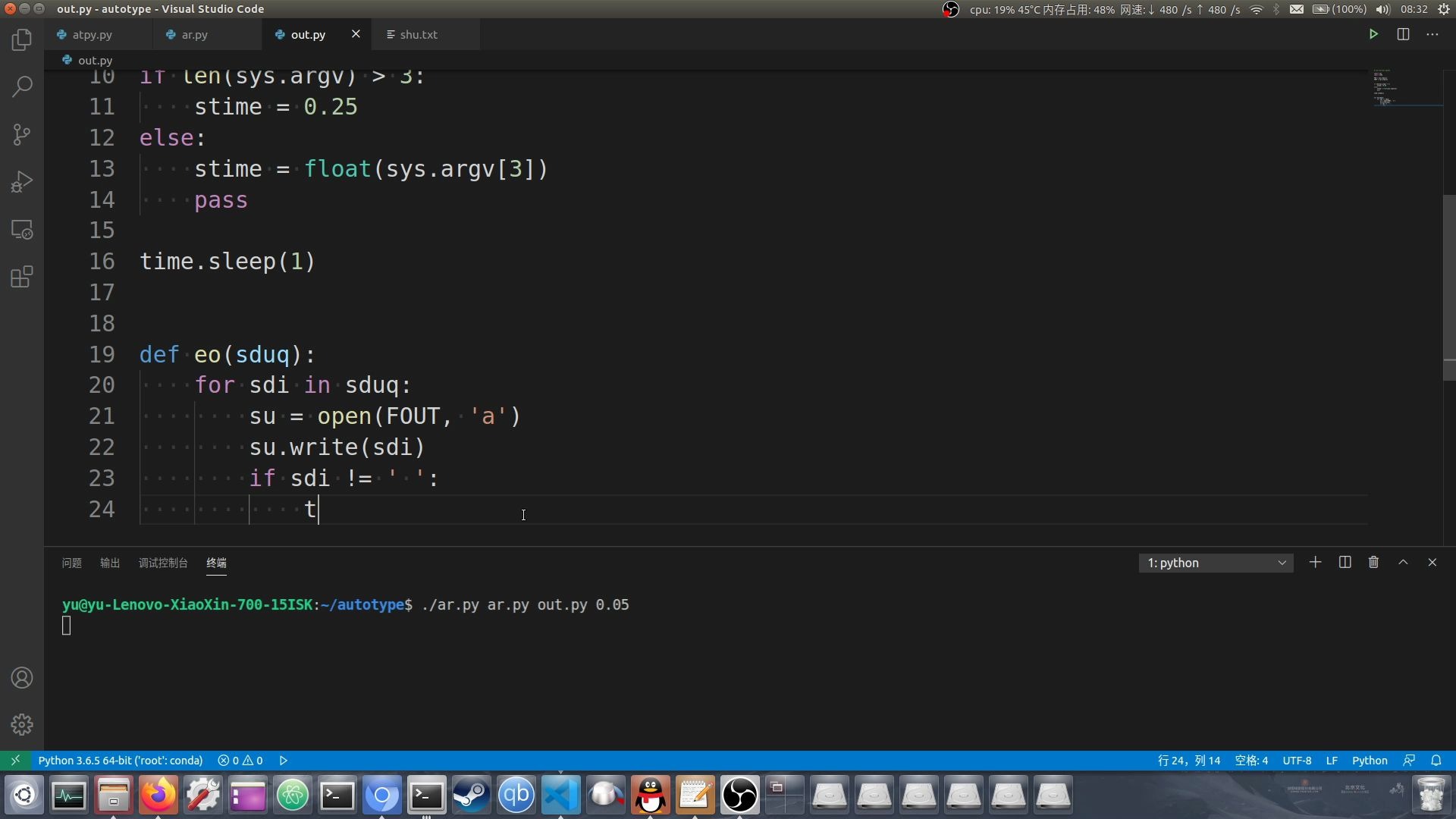This screenshot has width=1456, height=819.
Task: Toggle split terminal in panel
Action: click(1345, 563)
